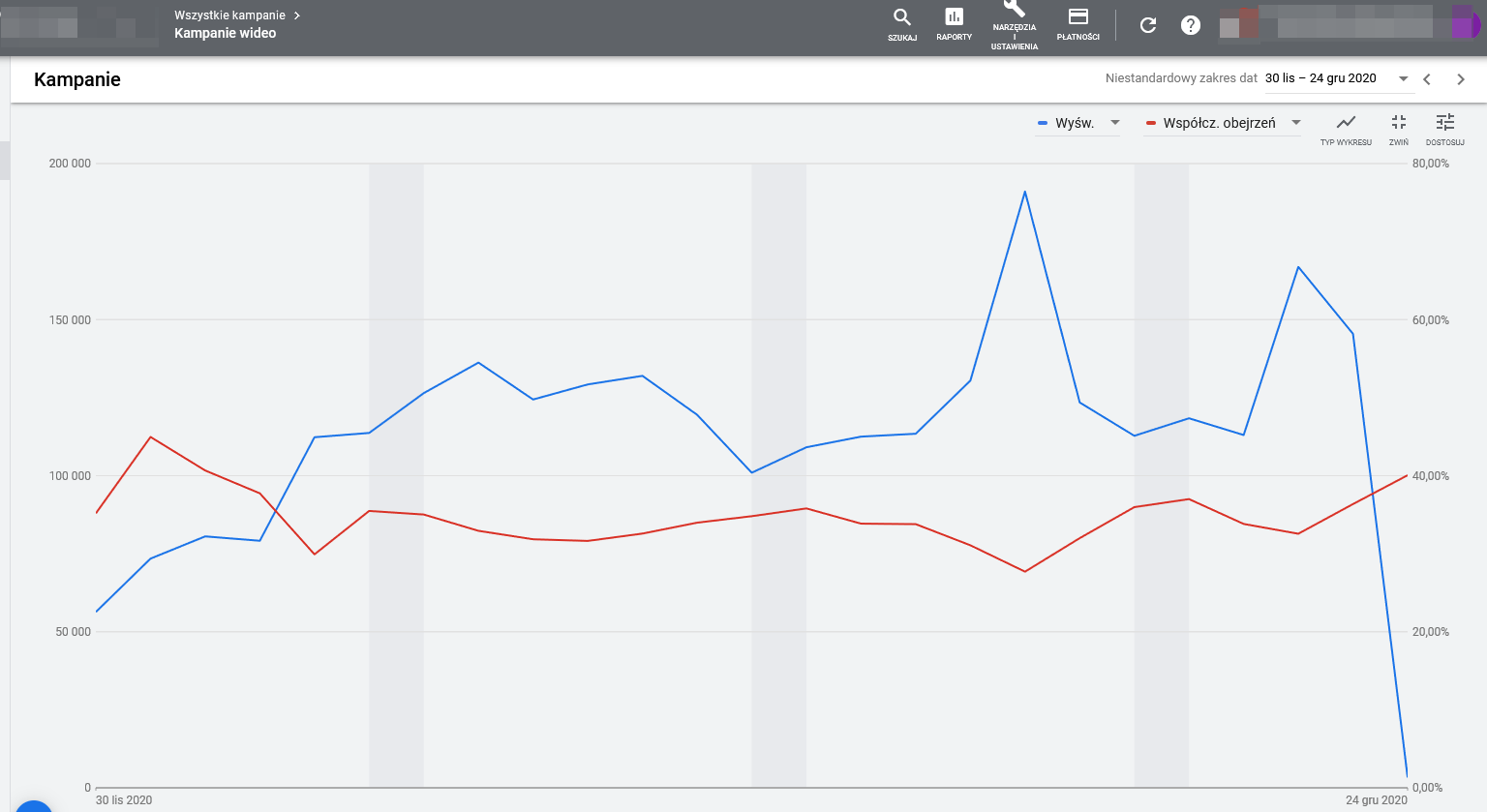
Task: Click the Kampanie wideo breadcrumb title
Action: pyautogui.click(x=225, y=33)
